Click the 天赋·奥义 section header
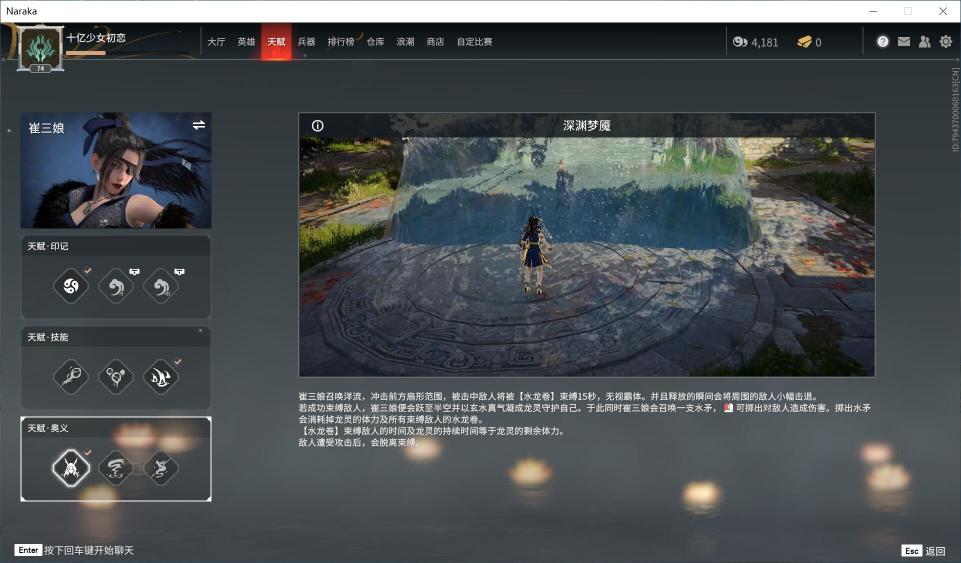961x563 pixels. 116,428
